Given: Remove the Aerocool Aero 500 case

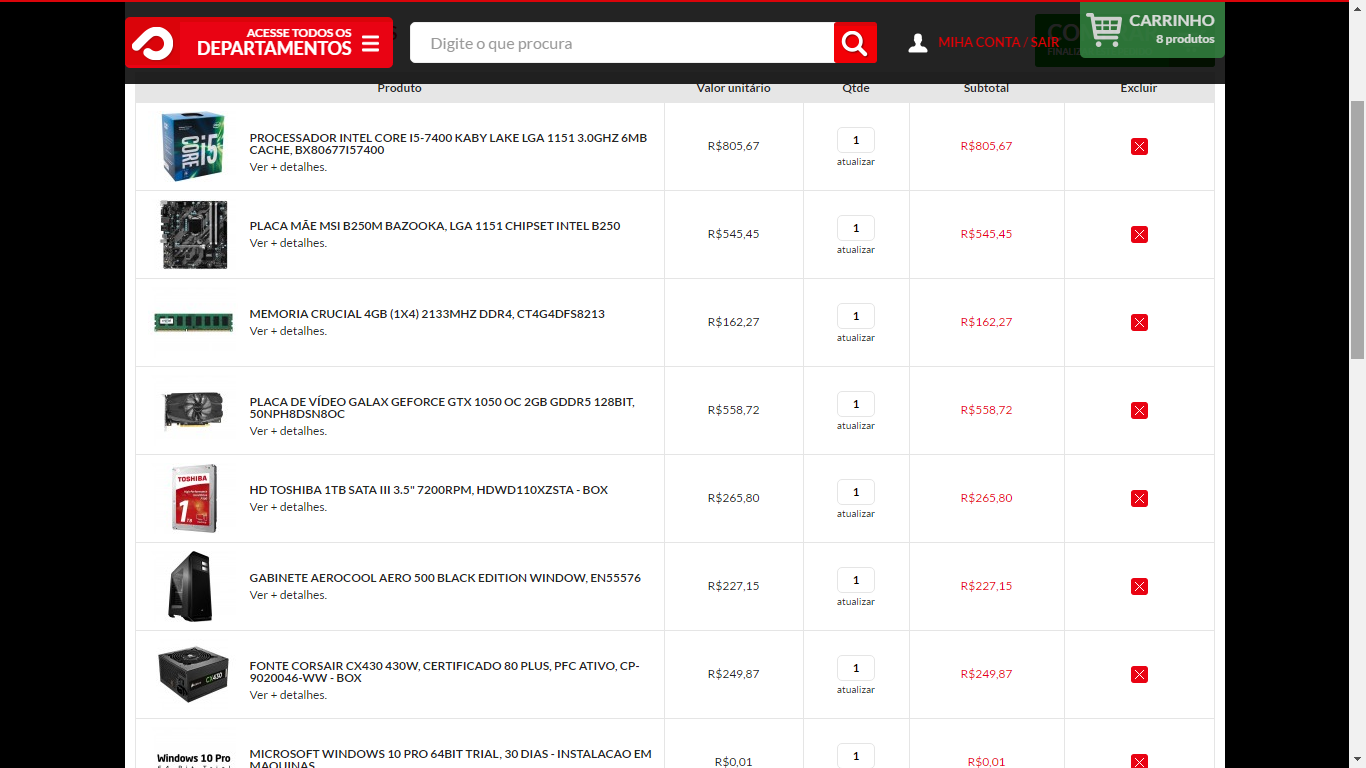Looking at the screenshot, I should (x=1139, y=586).
